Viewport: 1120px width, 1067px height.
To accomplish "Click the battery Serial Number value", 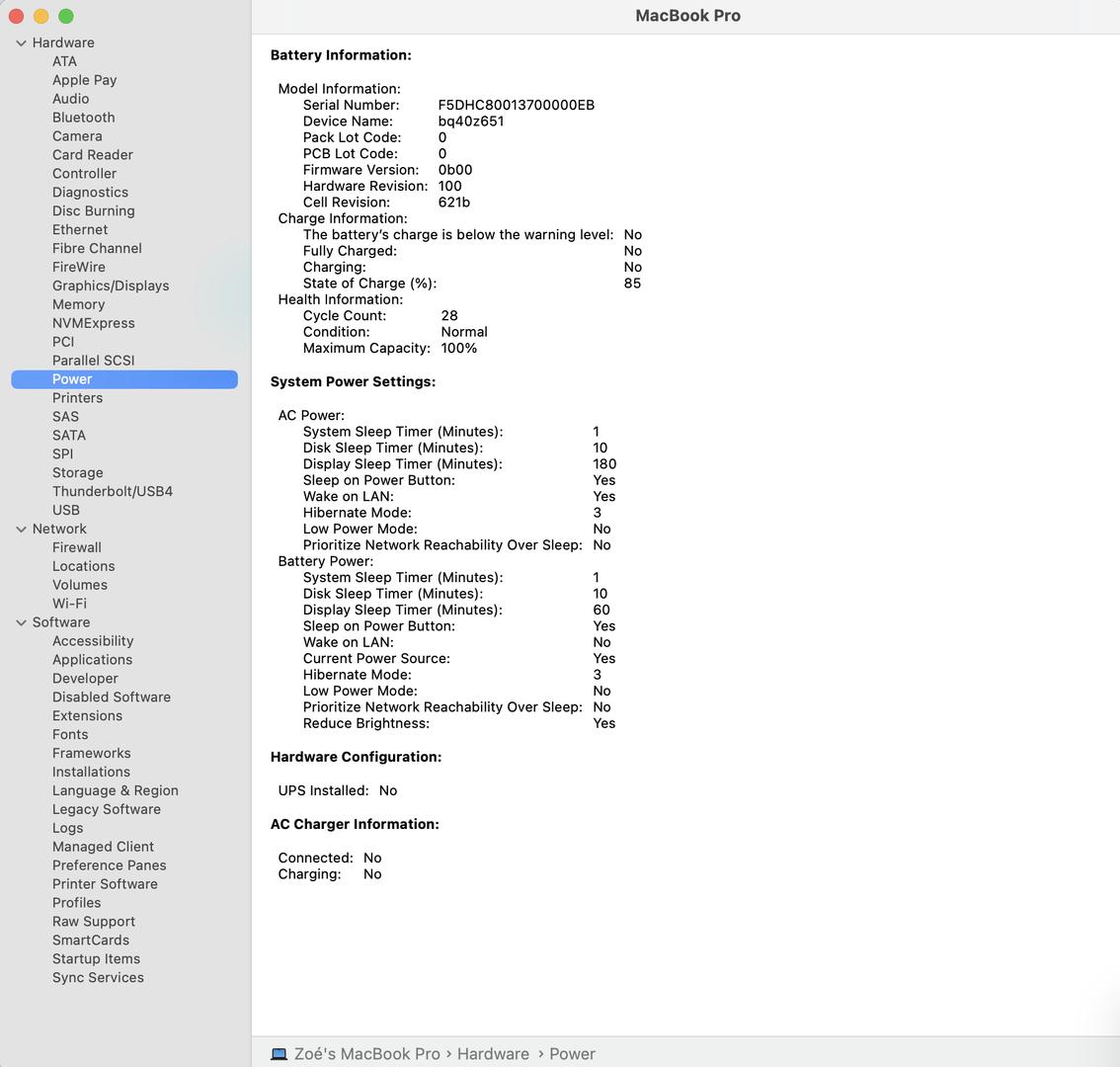I will (x=516, y=105).
